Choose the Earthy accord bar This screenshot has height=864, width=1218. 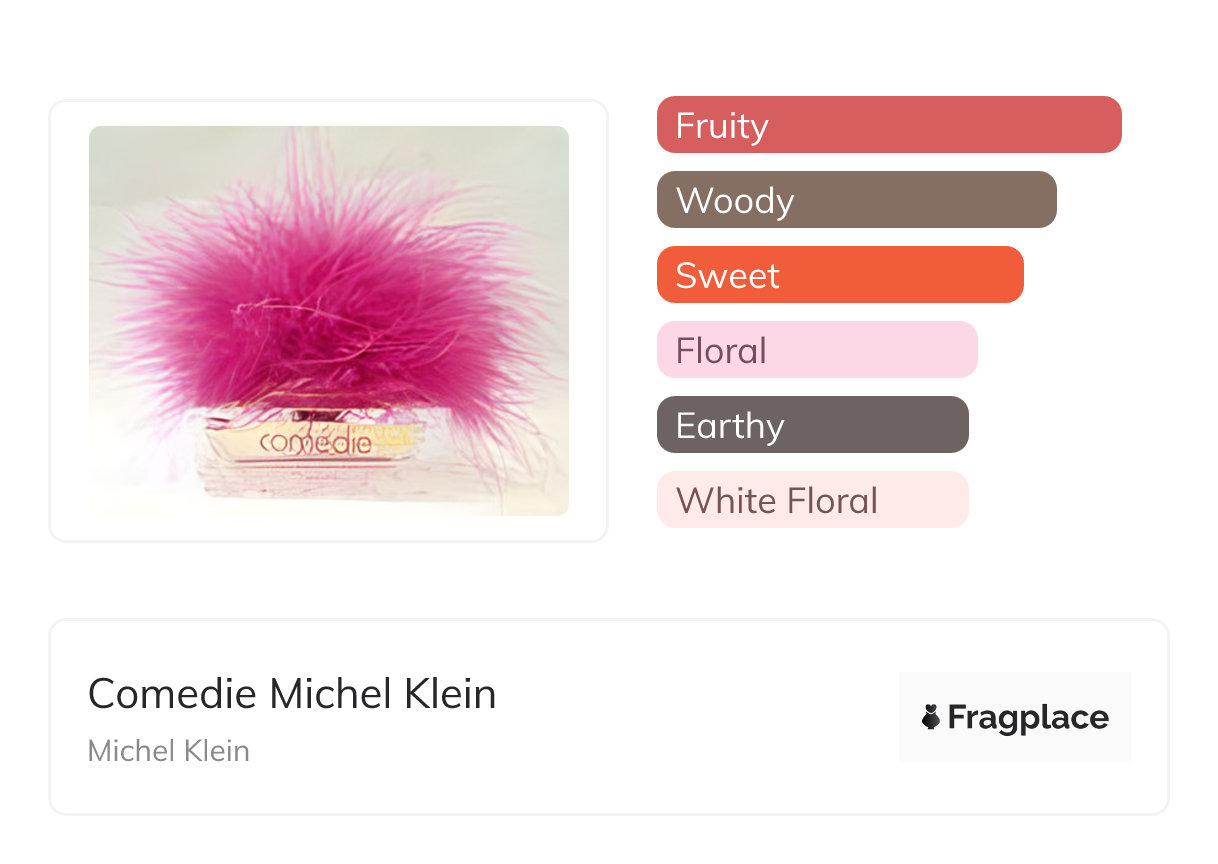tap(812, 425)
